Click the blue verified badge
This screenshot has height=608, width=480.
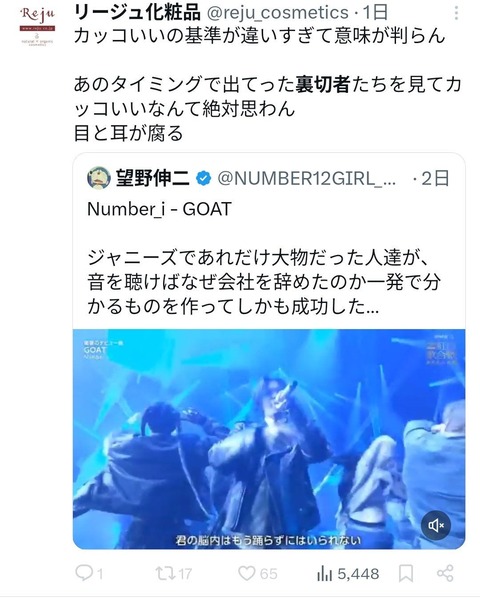pyautogui.click(x=204, y=178)
